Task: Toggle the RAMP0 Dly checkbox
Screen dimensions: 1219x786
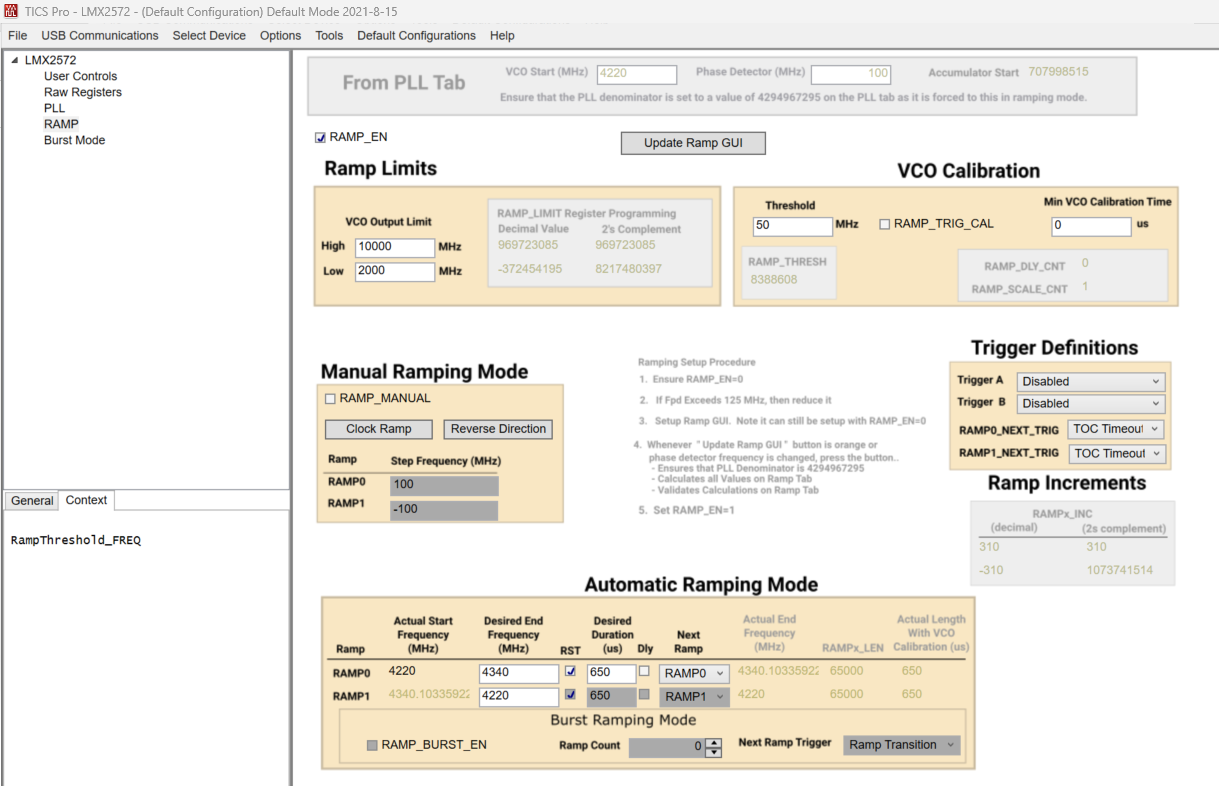Action: click(644, 672)
